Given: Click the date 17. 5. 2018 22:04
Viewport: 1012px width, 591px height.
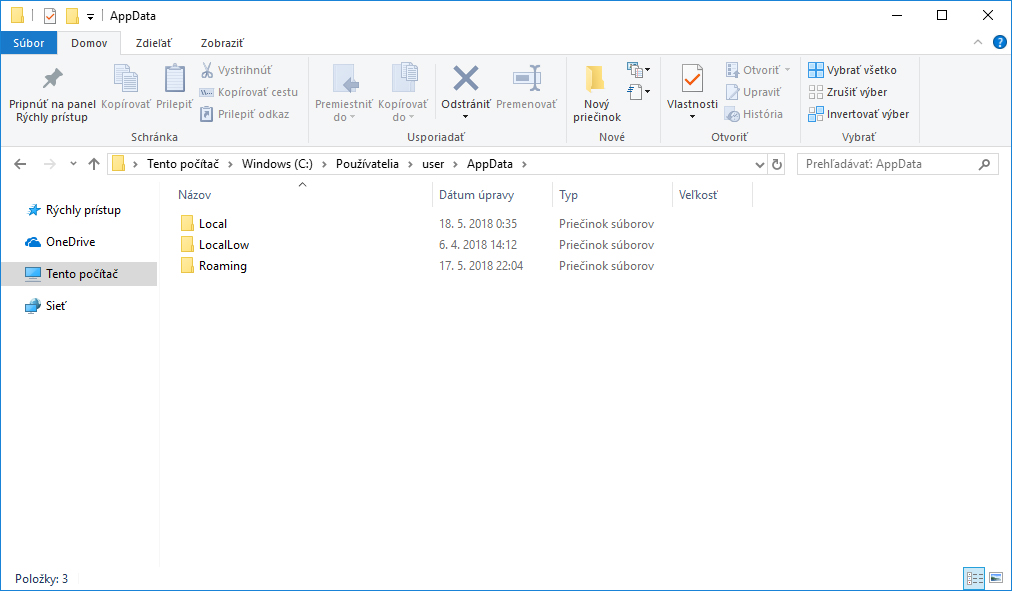Looking at the screenshot, I should [x=481, y=266].
